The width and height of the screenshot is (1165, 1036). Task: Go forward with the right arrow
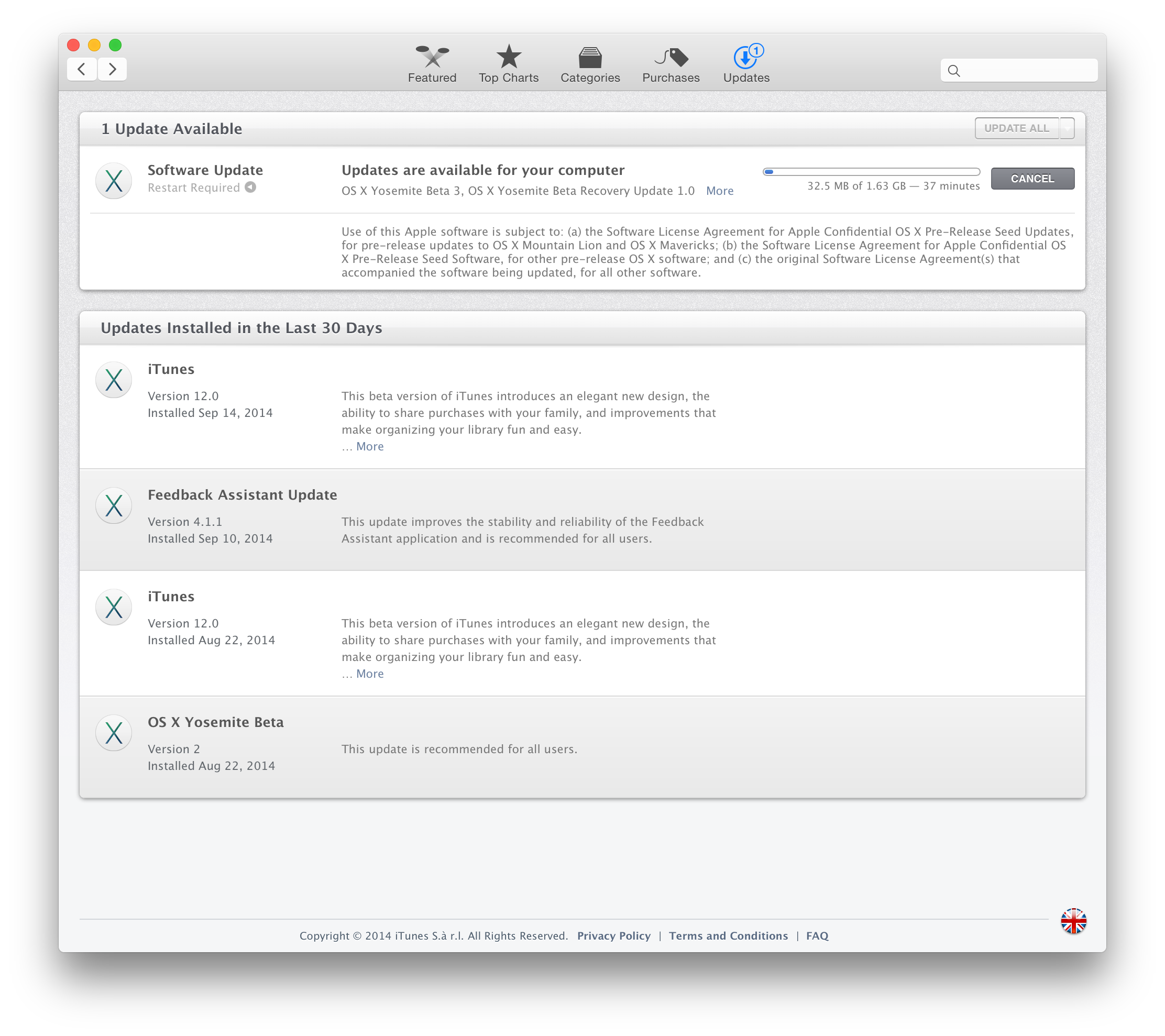[112, 69]
